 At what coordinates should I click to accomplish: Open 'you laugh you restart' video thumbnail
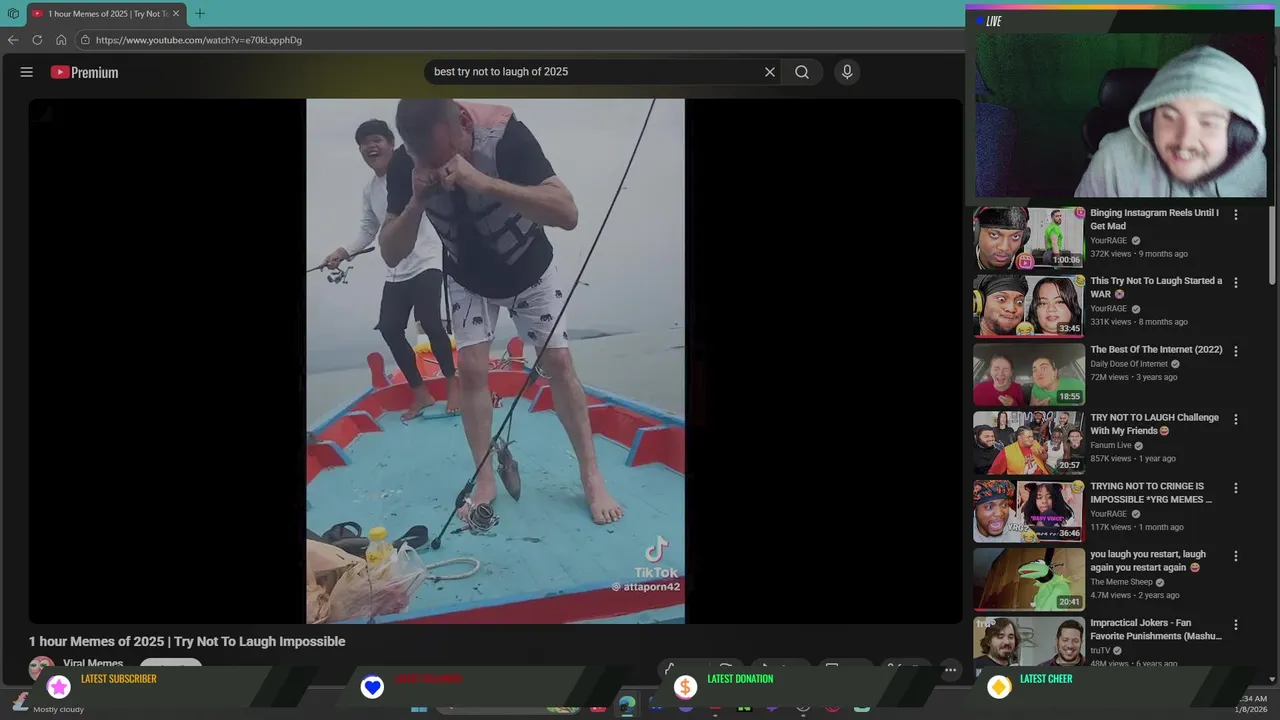coord(1029,579)
